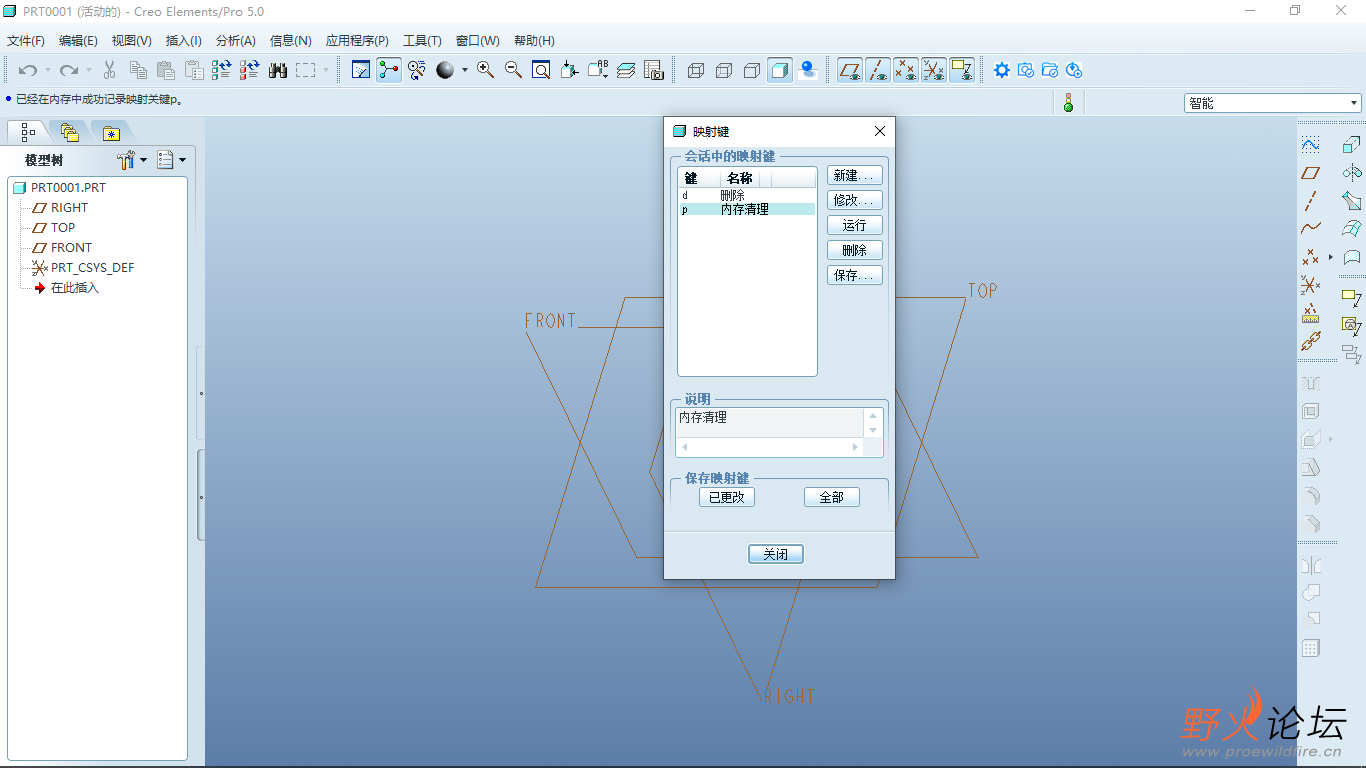Click the reorient view icon
Image resolution: width=1366 pixels, height=768 pixels.
tap(569, 70)
